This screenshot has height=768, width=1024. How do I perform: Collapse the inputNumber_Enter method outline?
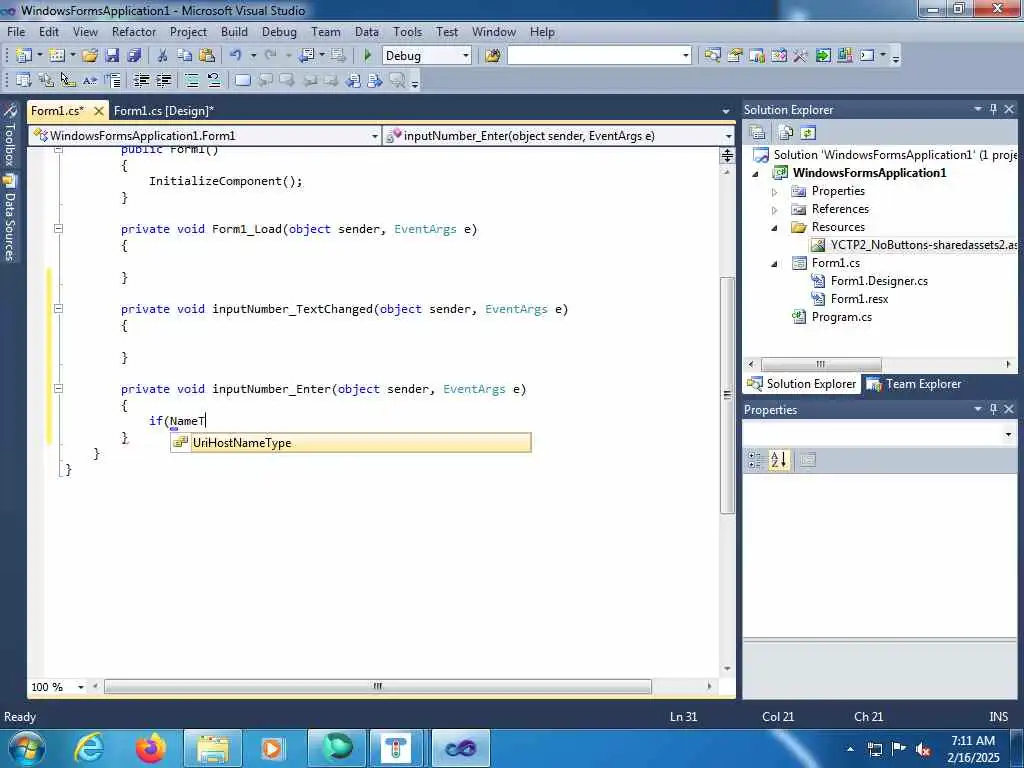click(58, 389)
